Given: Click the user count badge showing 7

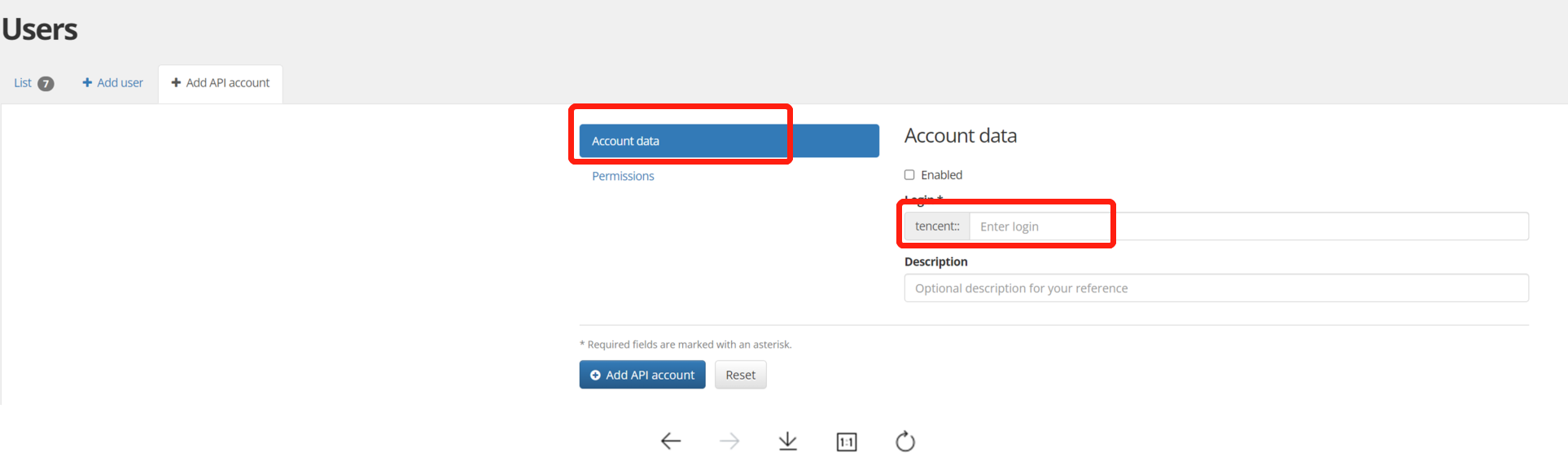Looking at the screenshot, I should (x=46, y=84).
